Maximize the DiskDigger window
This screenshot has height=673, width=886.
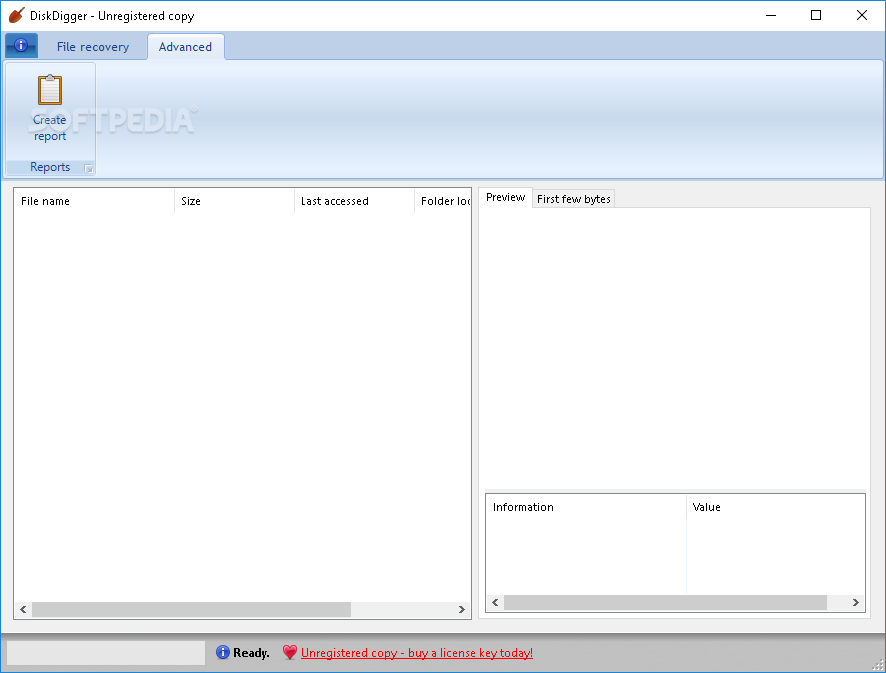point(816,15)
